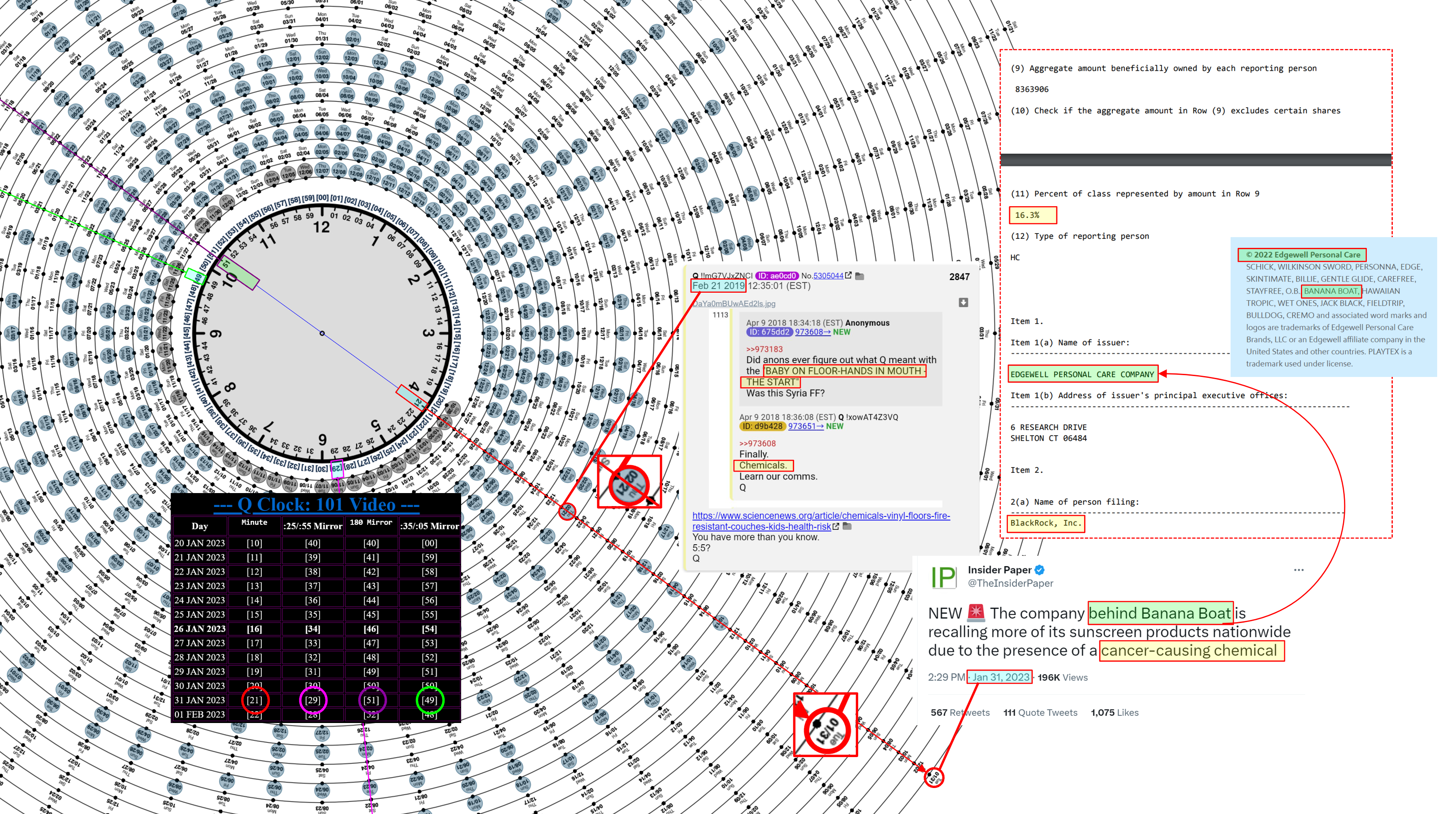Click 'You have more than you know.' line
The width and height of the screenshot is (1456, 814).
click(x=756, y=537)
